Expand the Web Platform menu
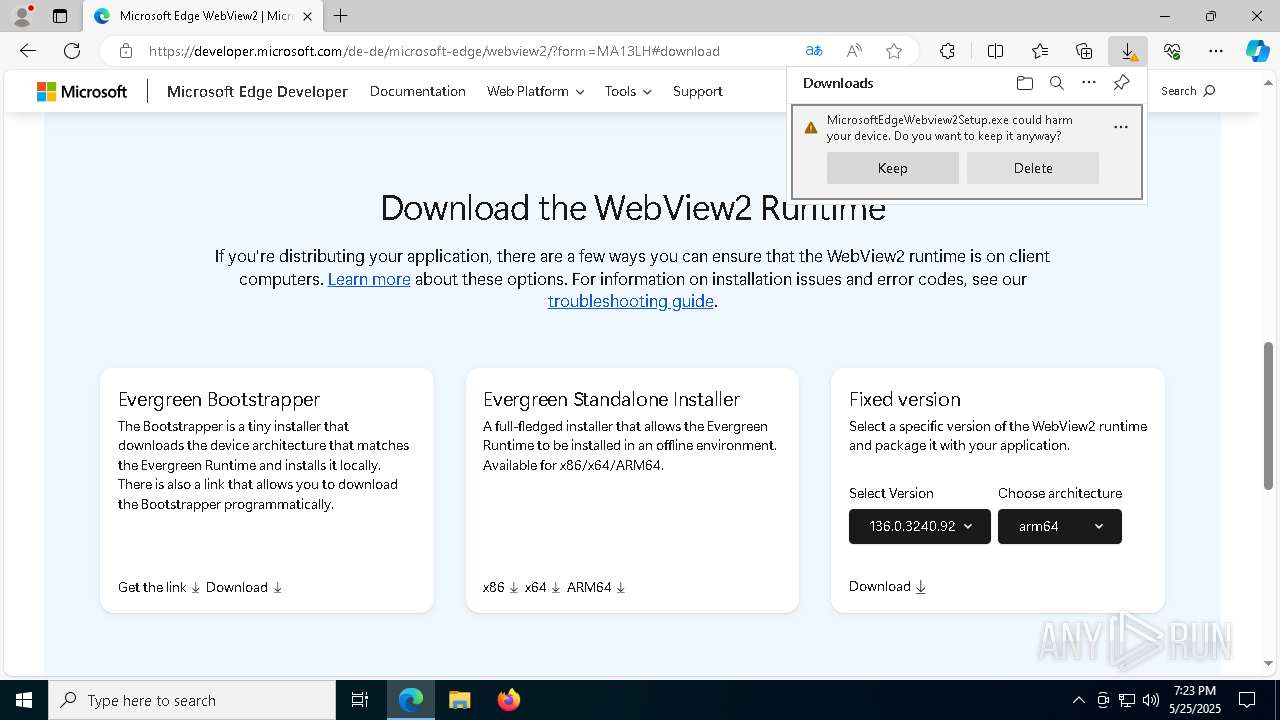 [x=535, y=91]
